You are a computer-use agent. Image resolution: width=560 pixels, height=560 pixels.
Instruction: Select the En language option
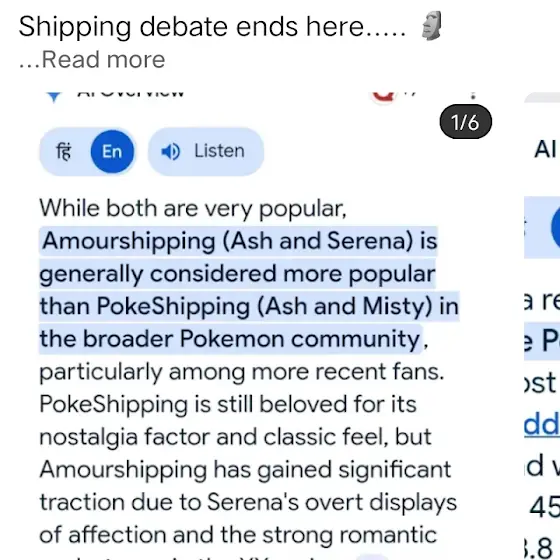coord(112,151)
